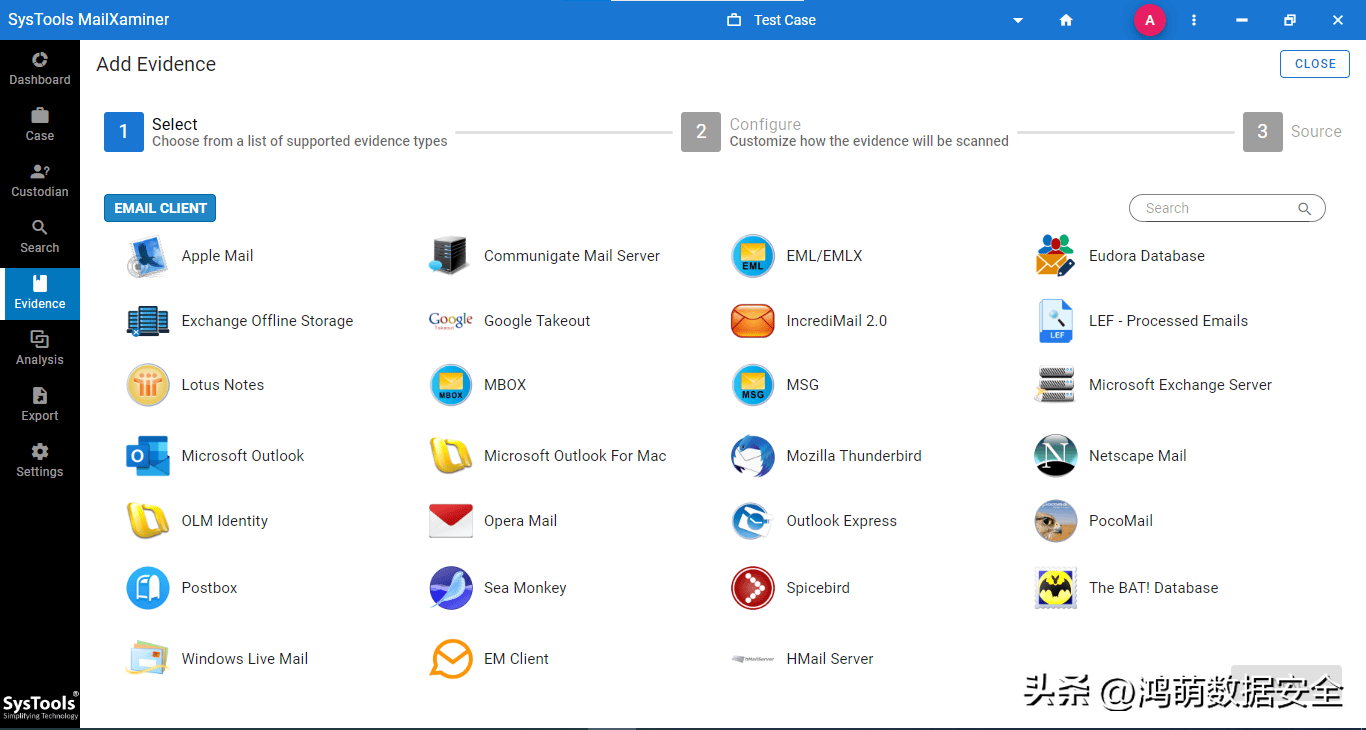Image resolution: width=1366 pixels, height=730 pixels.
Task: Pick The BAT! Database icon
Action: (x=1055, y=588)
